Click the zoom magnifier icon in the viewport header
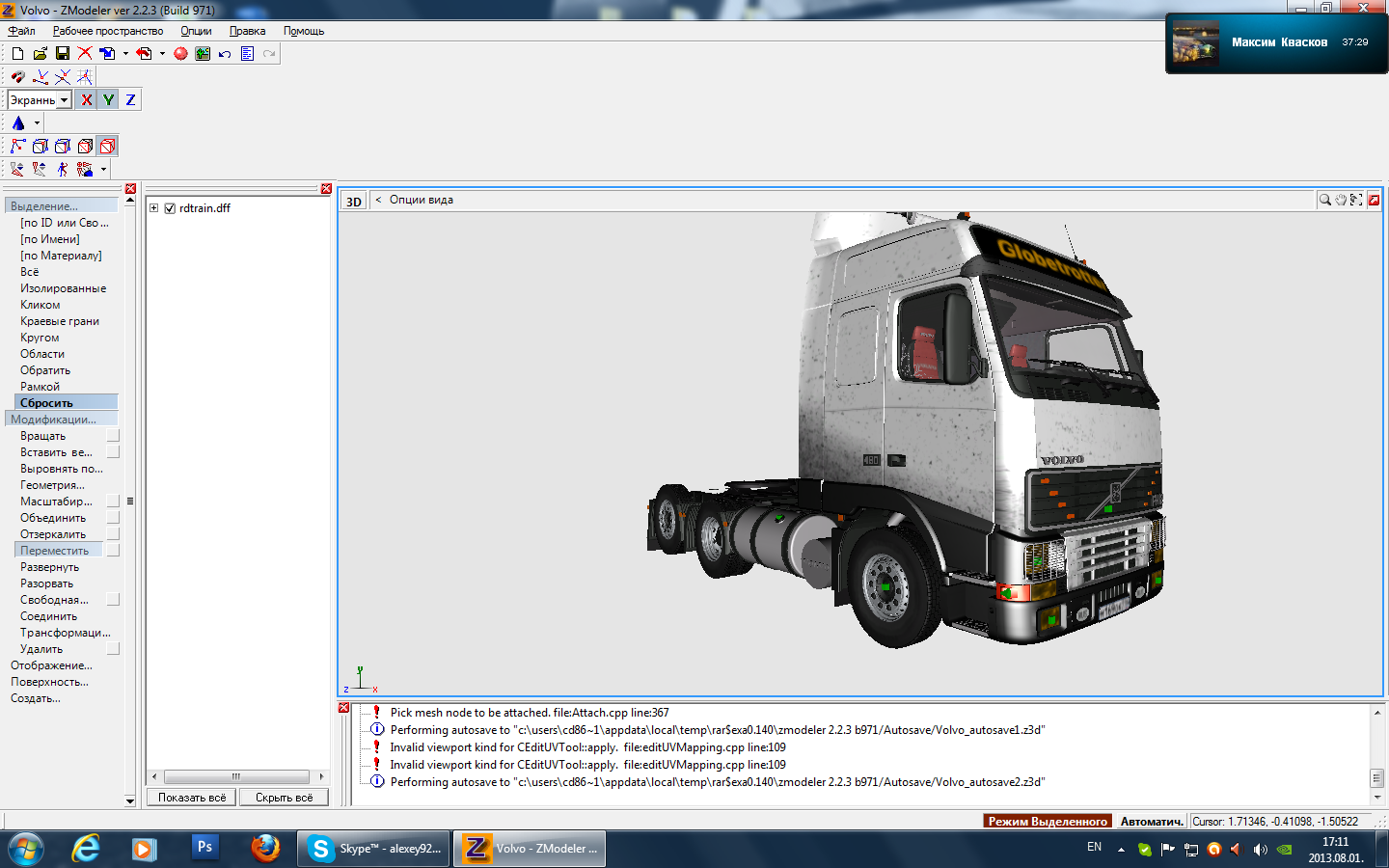Viewport: 1389px width, 868px height. 1325,200
